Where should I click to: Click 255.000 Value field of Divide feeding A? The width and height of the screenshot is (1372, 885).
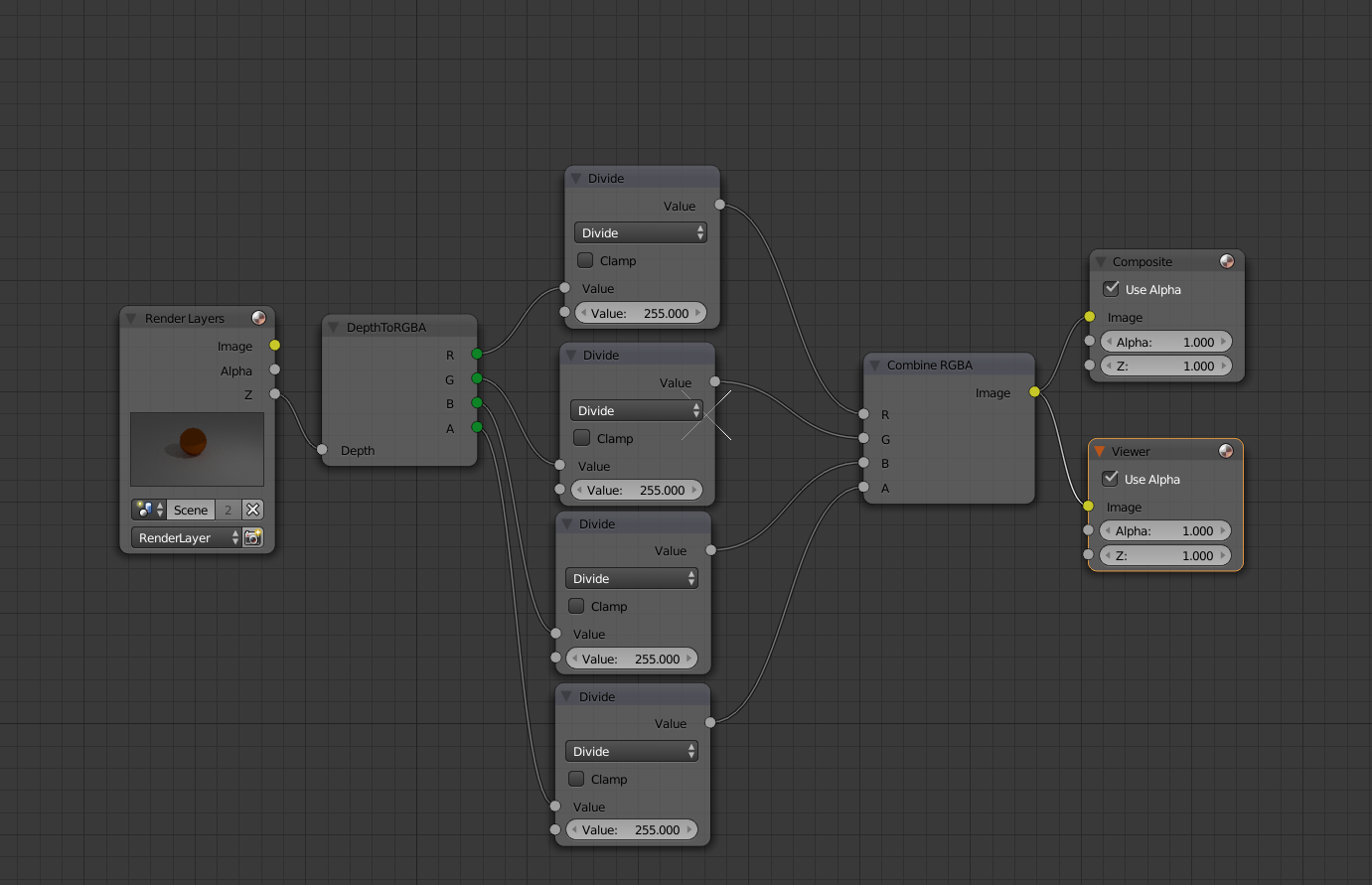632,829
